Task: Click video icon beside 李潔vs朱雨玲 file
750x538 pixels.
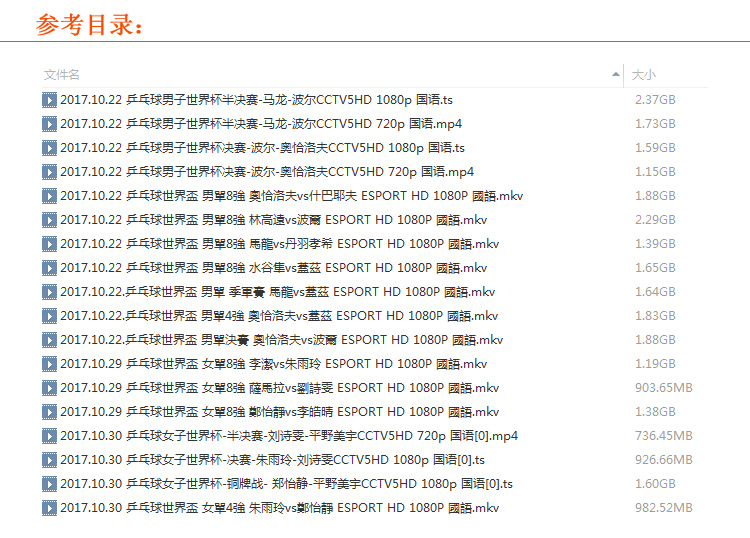Action: tap(49, 364)
